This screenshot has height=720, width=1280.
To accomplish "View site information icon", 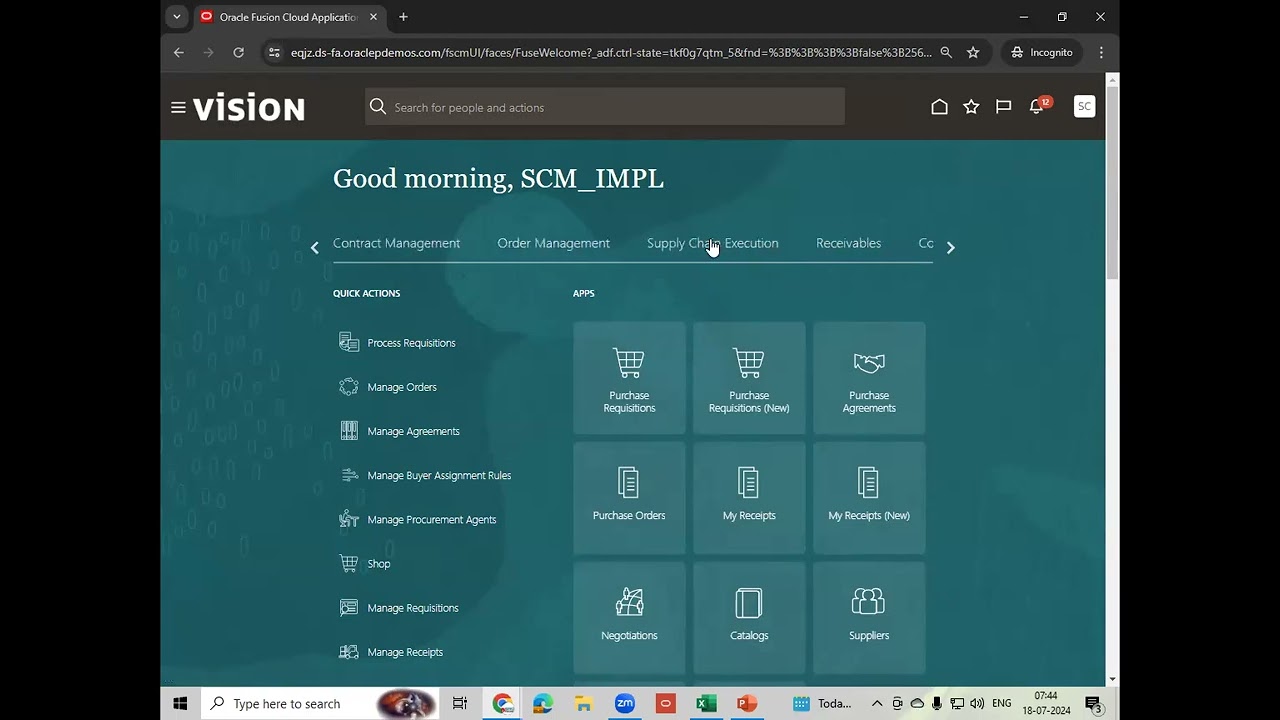I will coord(274,52).
